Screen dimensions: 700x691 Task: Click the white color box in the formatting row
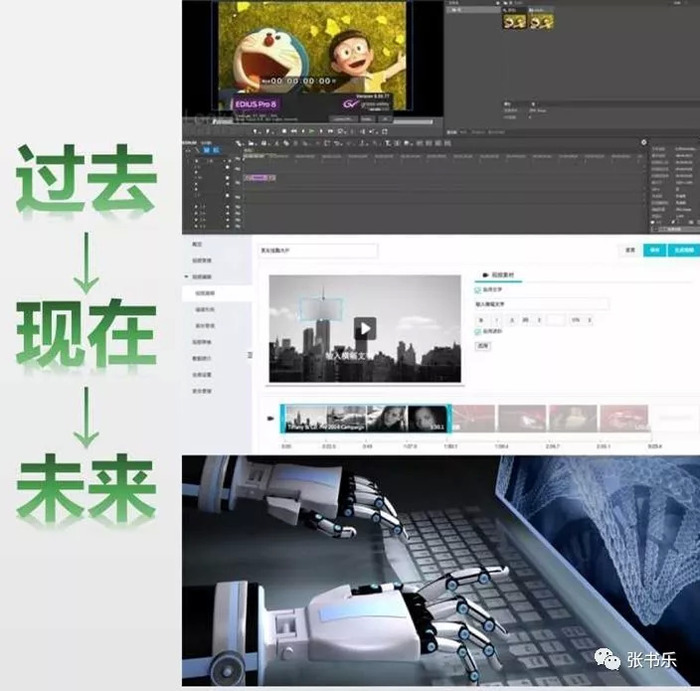(556, 320)
